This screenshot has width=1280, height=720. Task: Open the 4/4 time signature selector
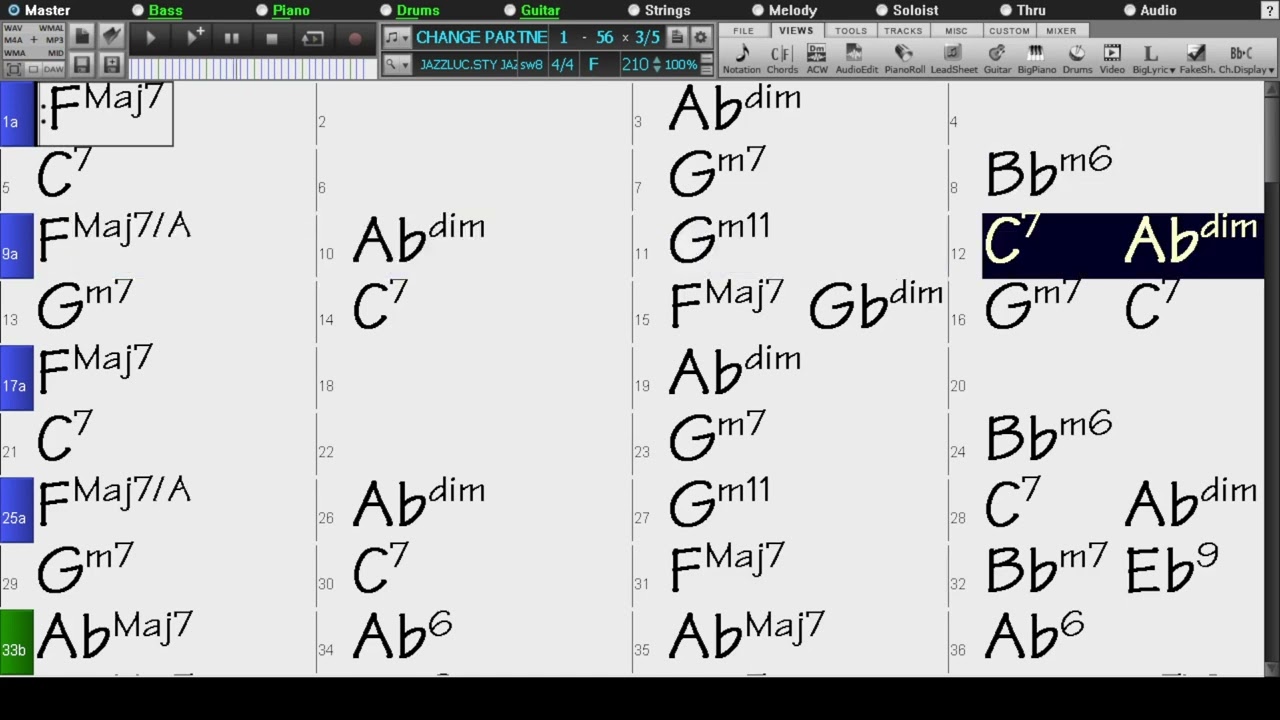(x=562, y=64)
